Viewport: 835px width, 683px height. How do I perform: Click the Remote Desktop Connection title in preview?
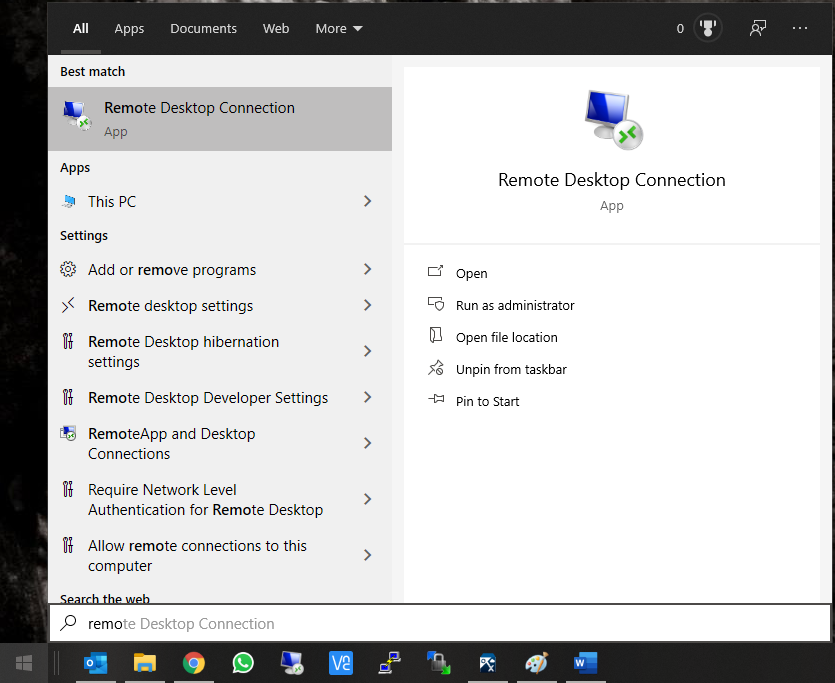(611, 180)
